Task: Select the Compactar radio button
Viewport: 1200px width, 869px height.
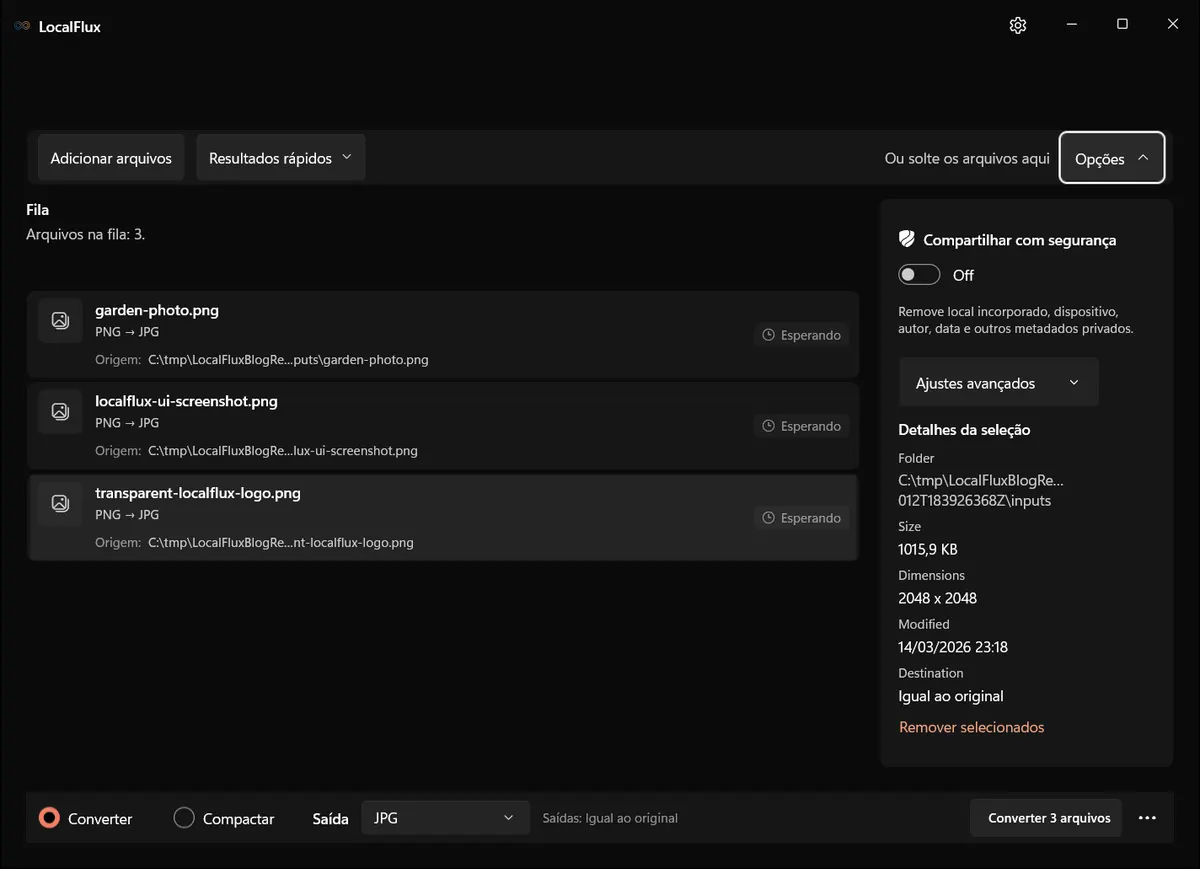Action: (x=184, y=818)
